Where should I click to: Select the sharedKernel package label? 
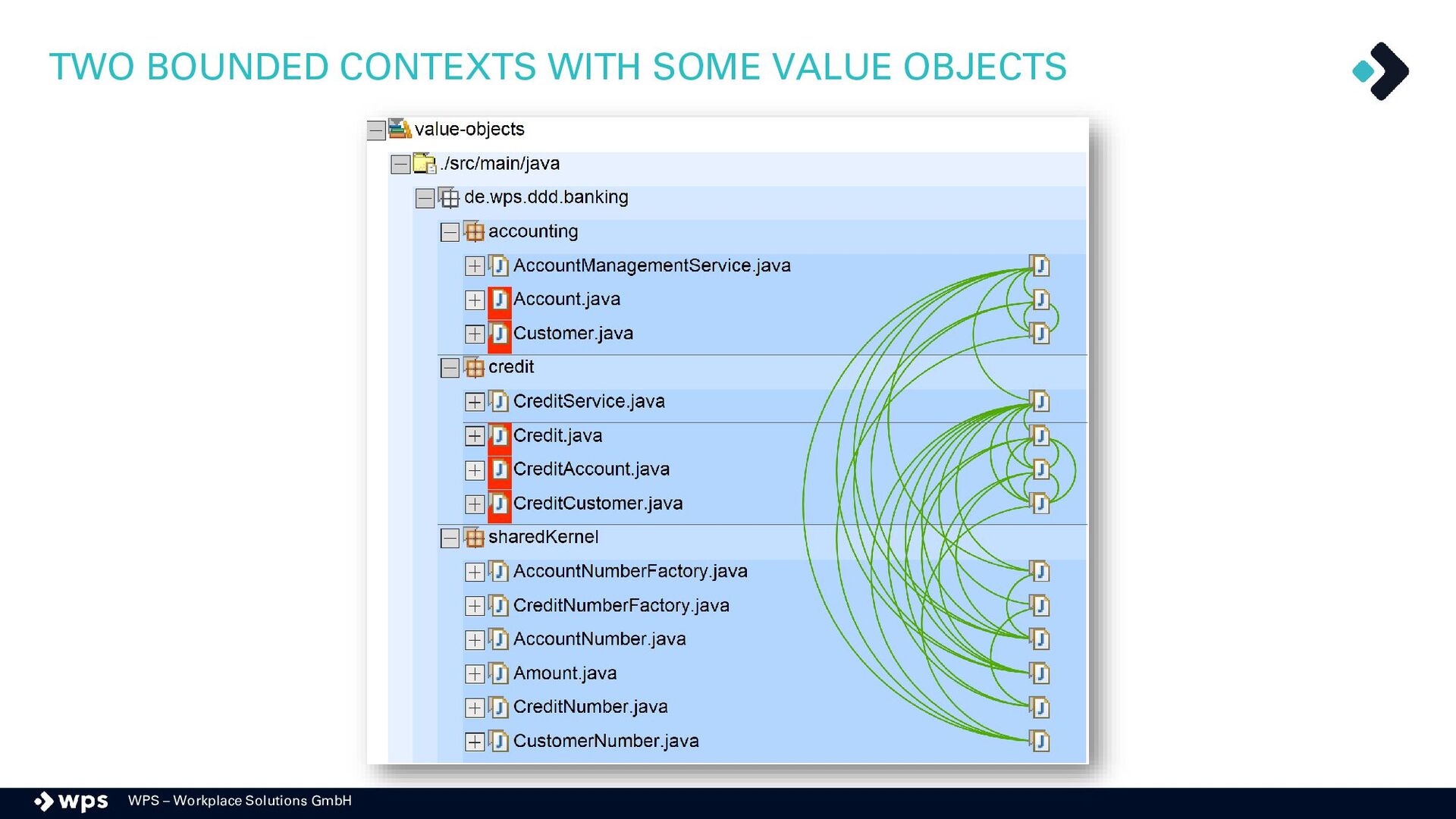point(543,537)
